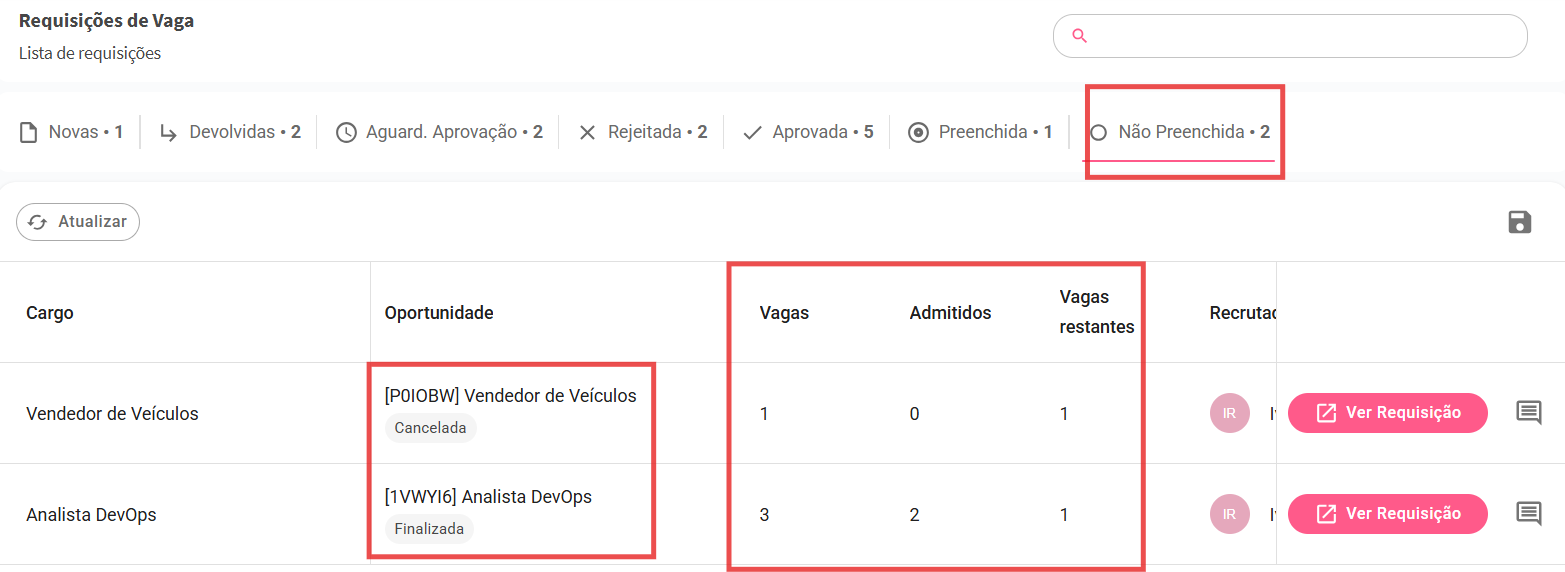Click the save disk icon
This screenshot has height=572, width=1565.
pos(1519,222)
